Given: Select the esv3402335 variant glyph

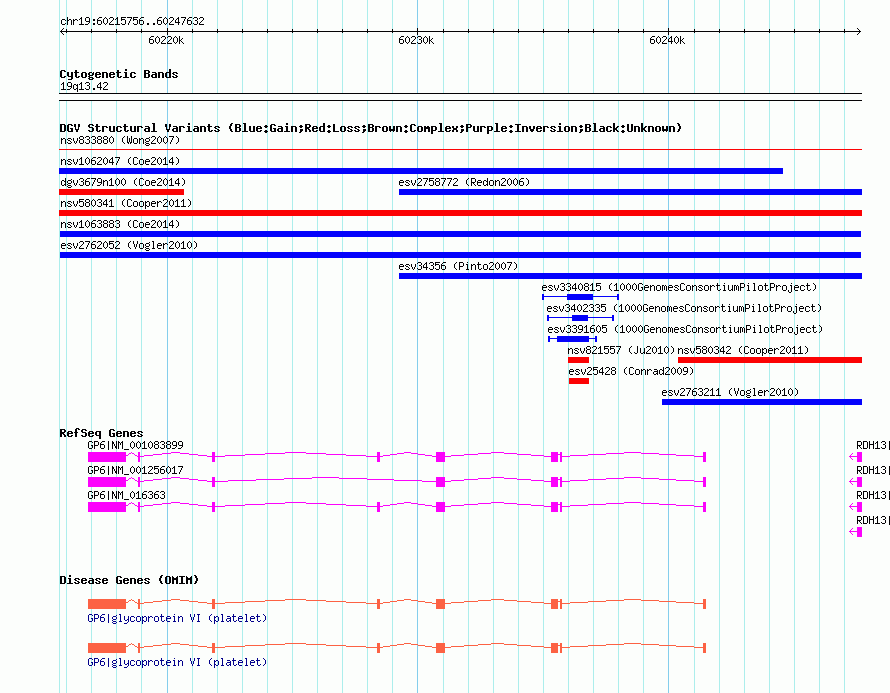Looking at the screenshot, I should pyautogui.click(x=580, y=318).
